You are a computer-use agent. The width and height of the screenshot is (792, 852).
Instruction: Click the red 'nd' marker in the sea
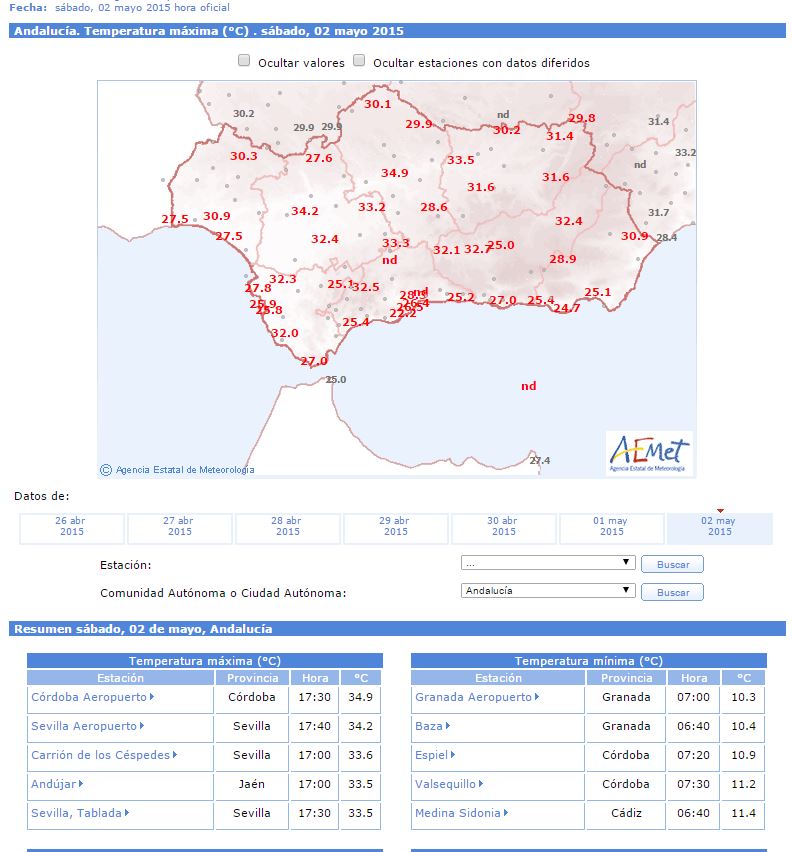(529, 386)
